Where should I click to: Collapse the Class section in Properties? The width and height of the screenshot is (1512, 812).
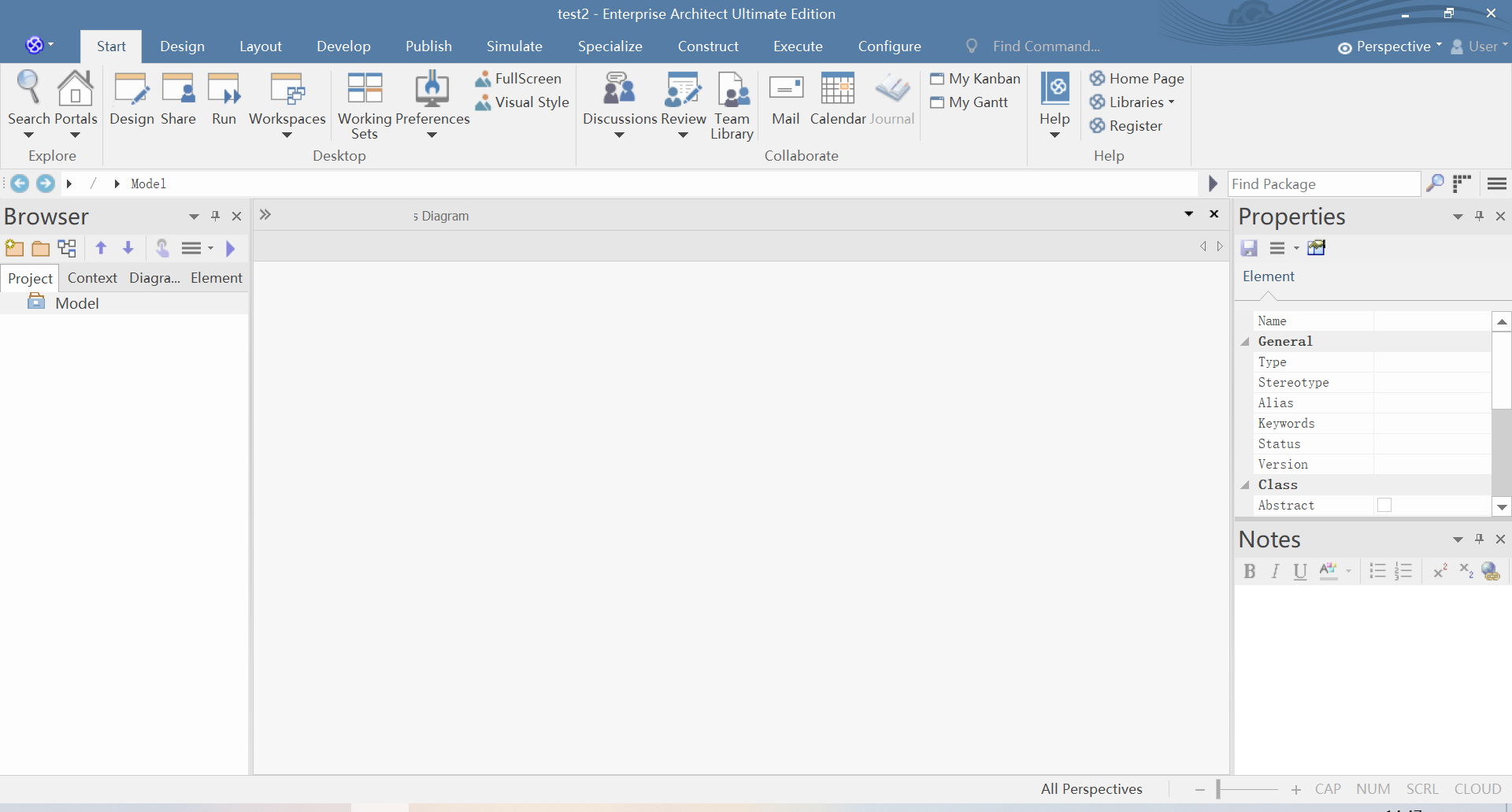pyautogui.click(x=1245, y=485)
